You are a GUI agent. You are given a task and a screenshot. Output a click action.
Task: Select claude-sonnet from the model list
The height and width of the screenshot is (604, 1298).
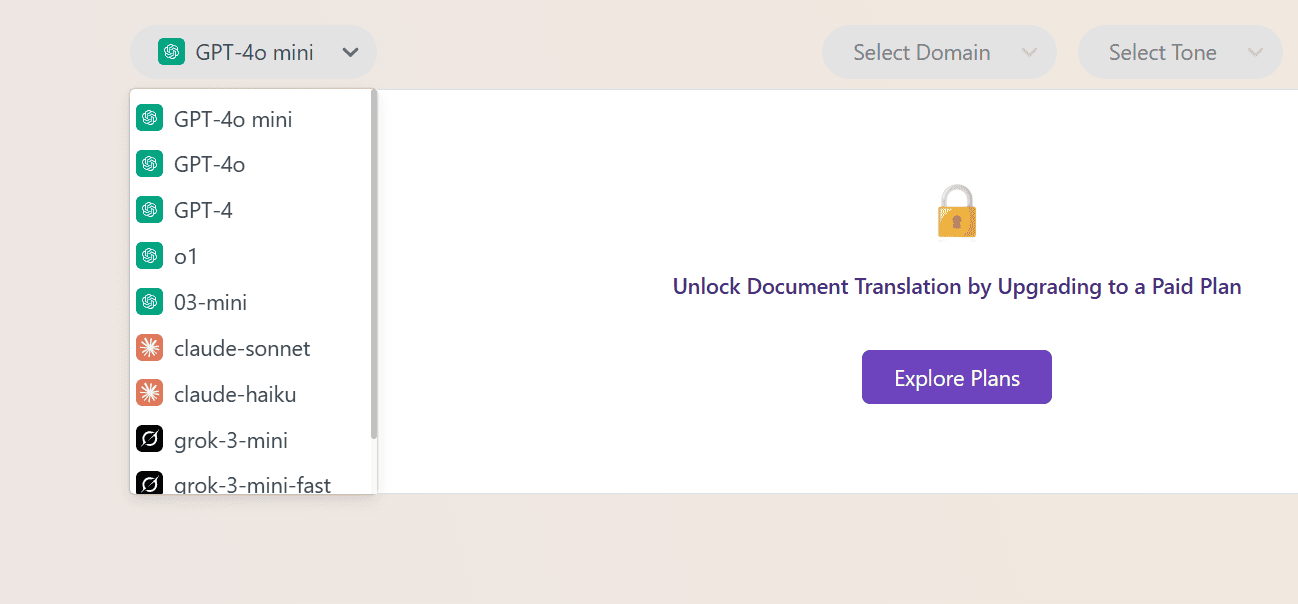tap(242, 348)
